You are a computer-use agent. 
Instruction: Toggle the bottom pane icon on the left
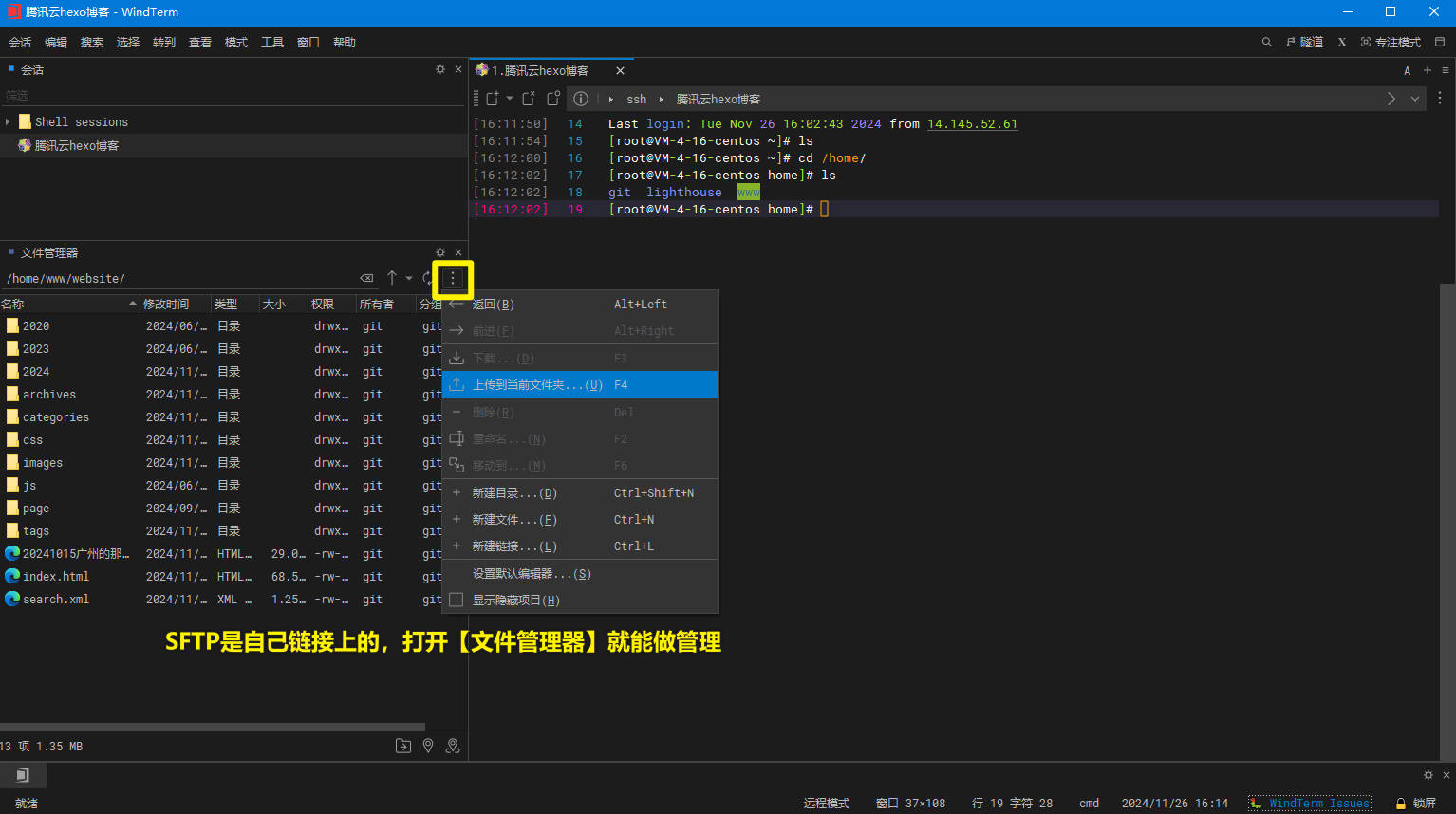pos(23,775)
